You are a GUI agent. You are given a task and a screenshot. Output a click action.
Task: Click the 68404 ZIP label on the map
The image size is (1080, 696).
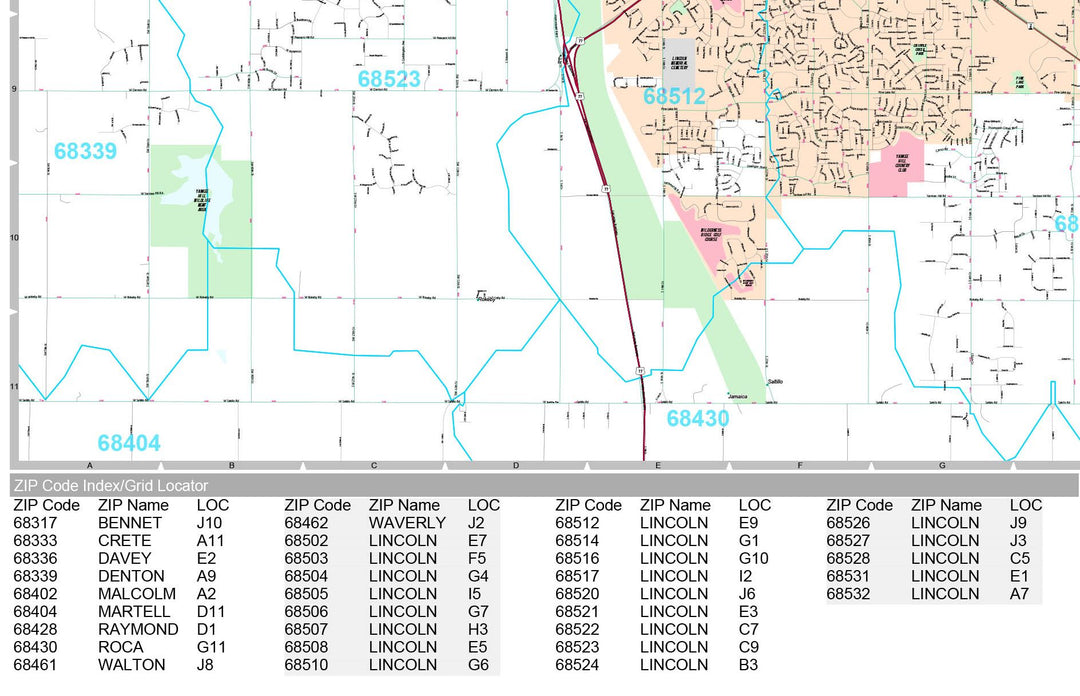pos(129,442)
